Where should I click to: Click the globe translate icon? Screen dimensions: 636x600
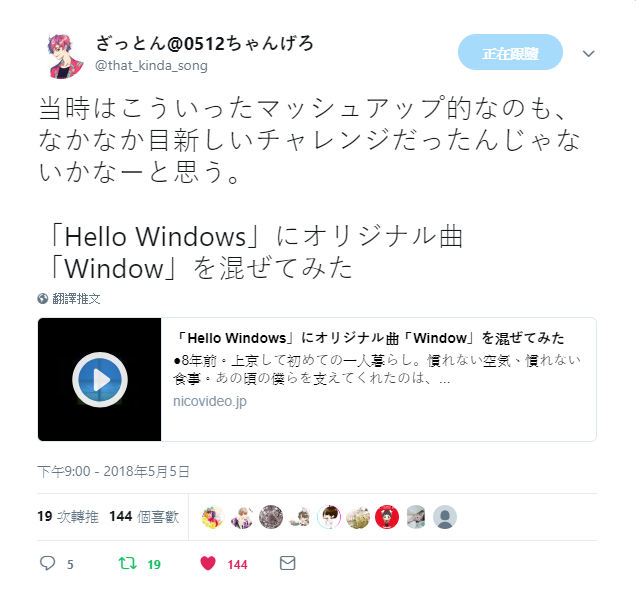(43, 299)
